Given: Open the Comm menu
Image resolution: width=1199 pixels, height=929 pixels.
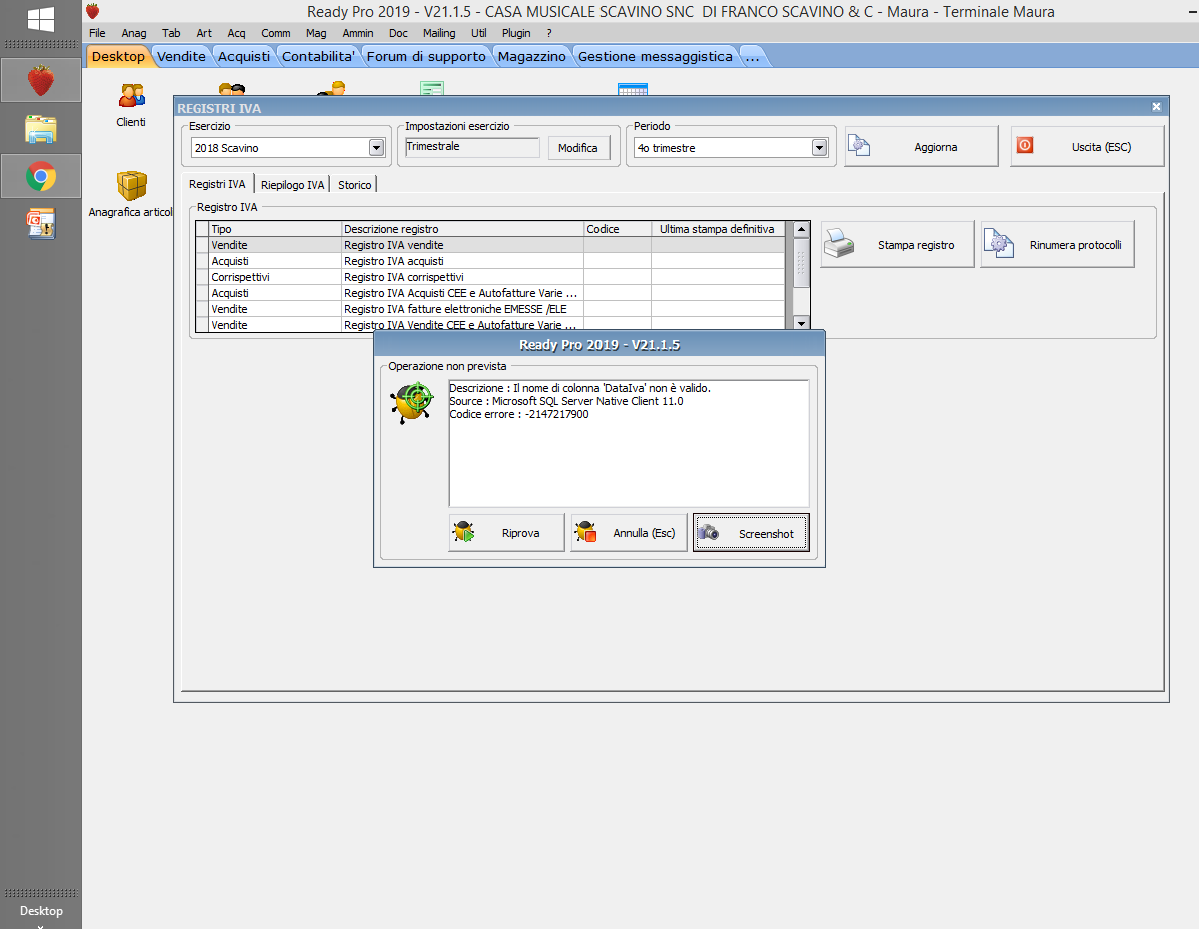Looking at the screenshot, I should pos(275,33).
